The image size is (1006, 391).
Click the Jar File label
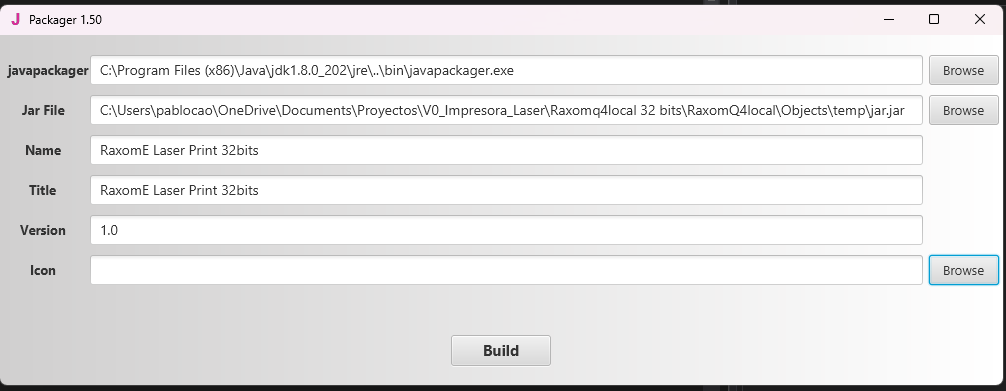[43, 110]
